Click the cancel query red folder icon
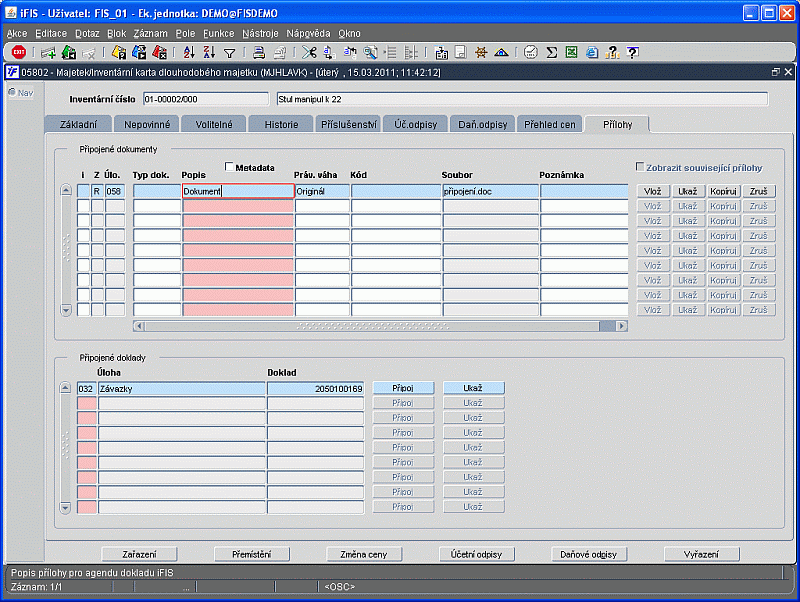This screenshot has width=800, height=602. pyautogui.click(x=159, y=52)
